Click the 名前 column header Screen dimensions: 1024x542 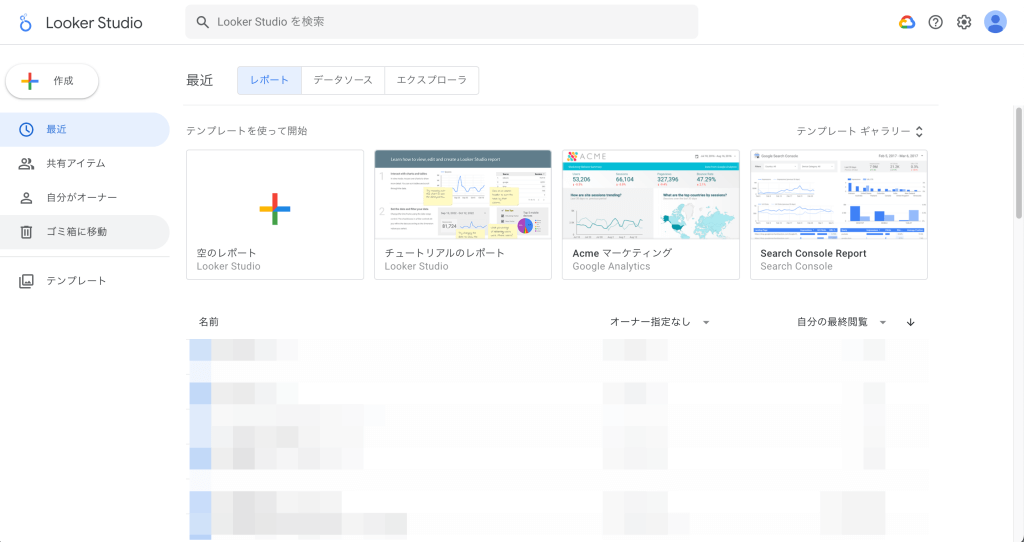click(209, 322)
